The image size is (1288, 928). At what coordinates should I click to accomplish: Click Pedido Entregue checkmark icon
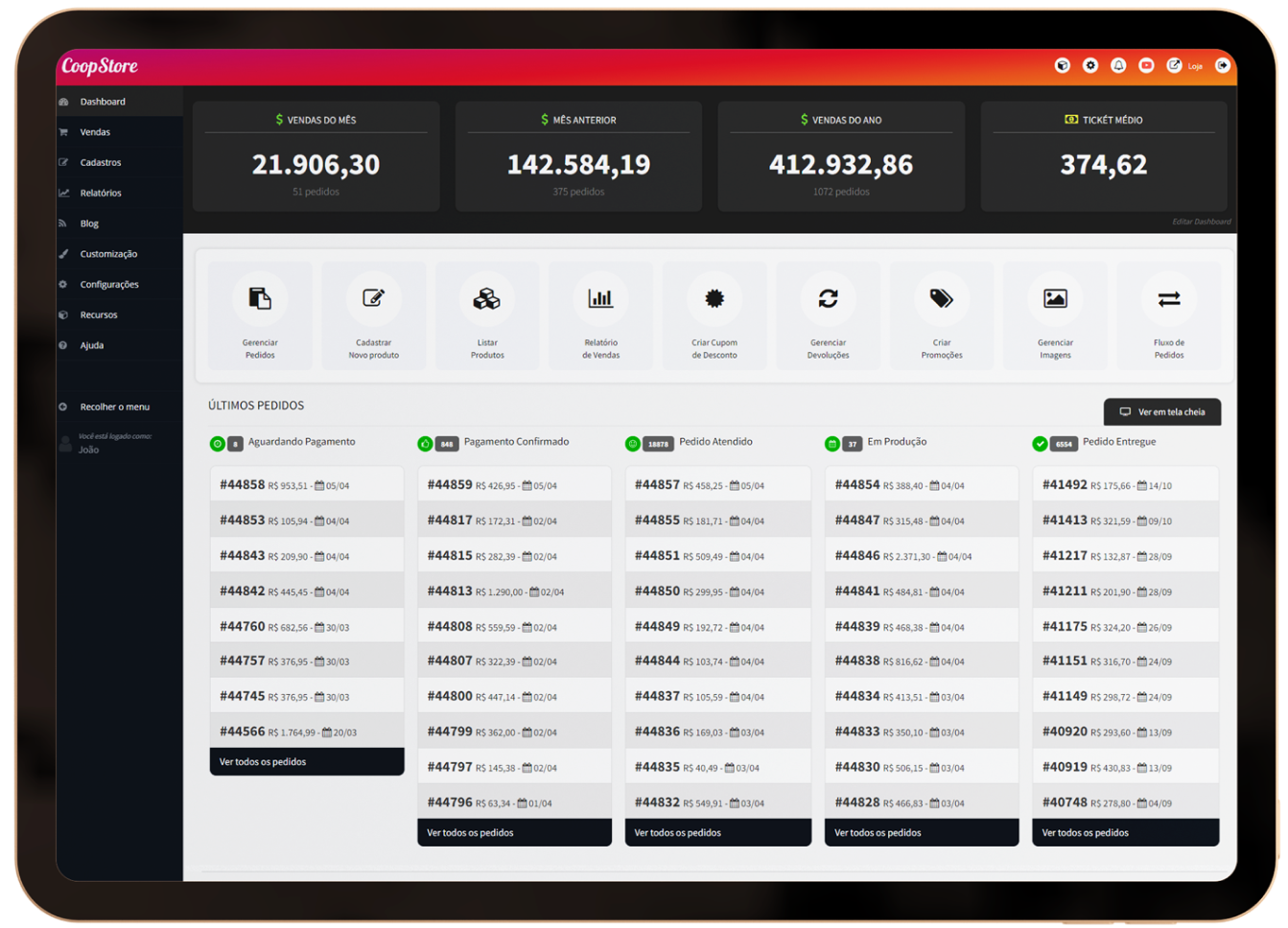coord(1040,444)
